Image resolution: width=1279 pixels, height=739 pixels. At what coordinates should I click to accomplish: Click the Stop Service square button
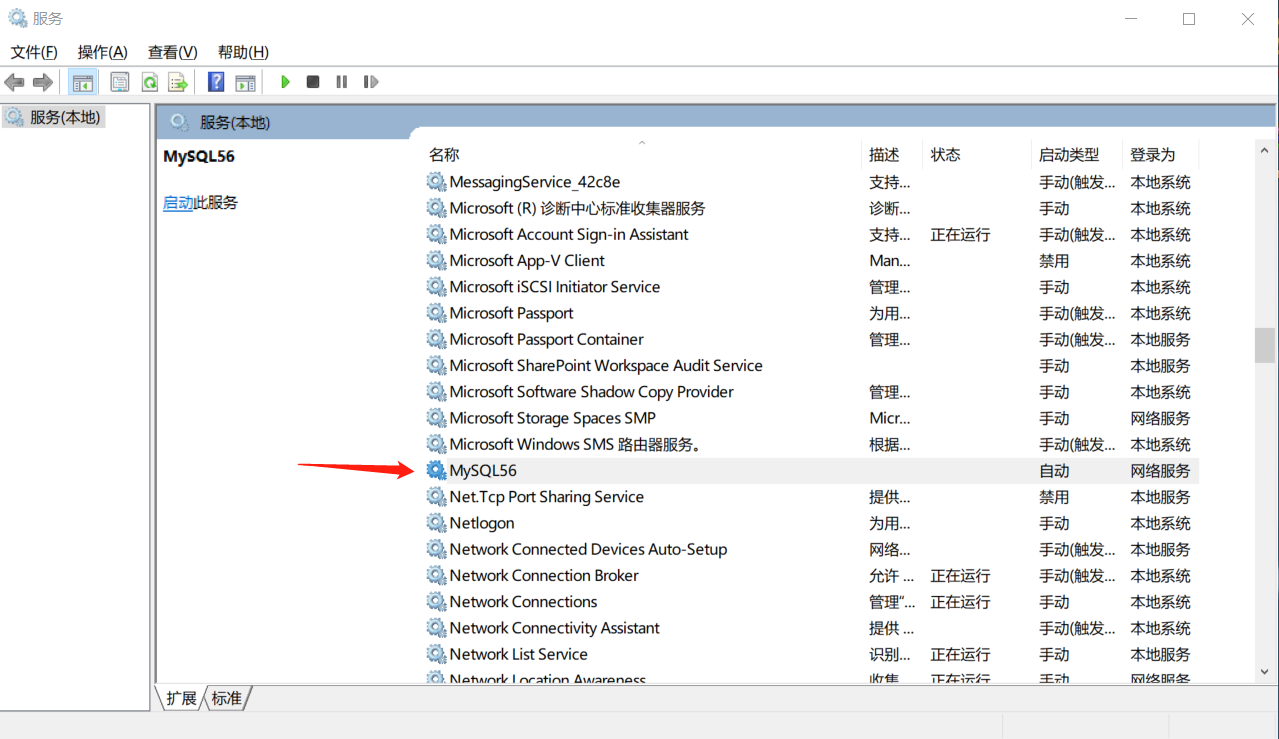(313, 82)
